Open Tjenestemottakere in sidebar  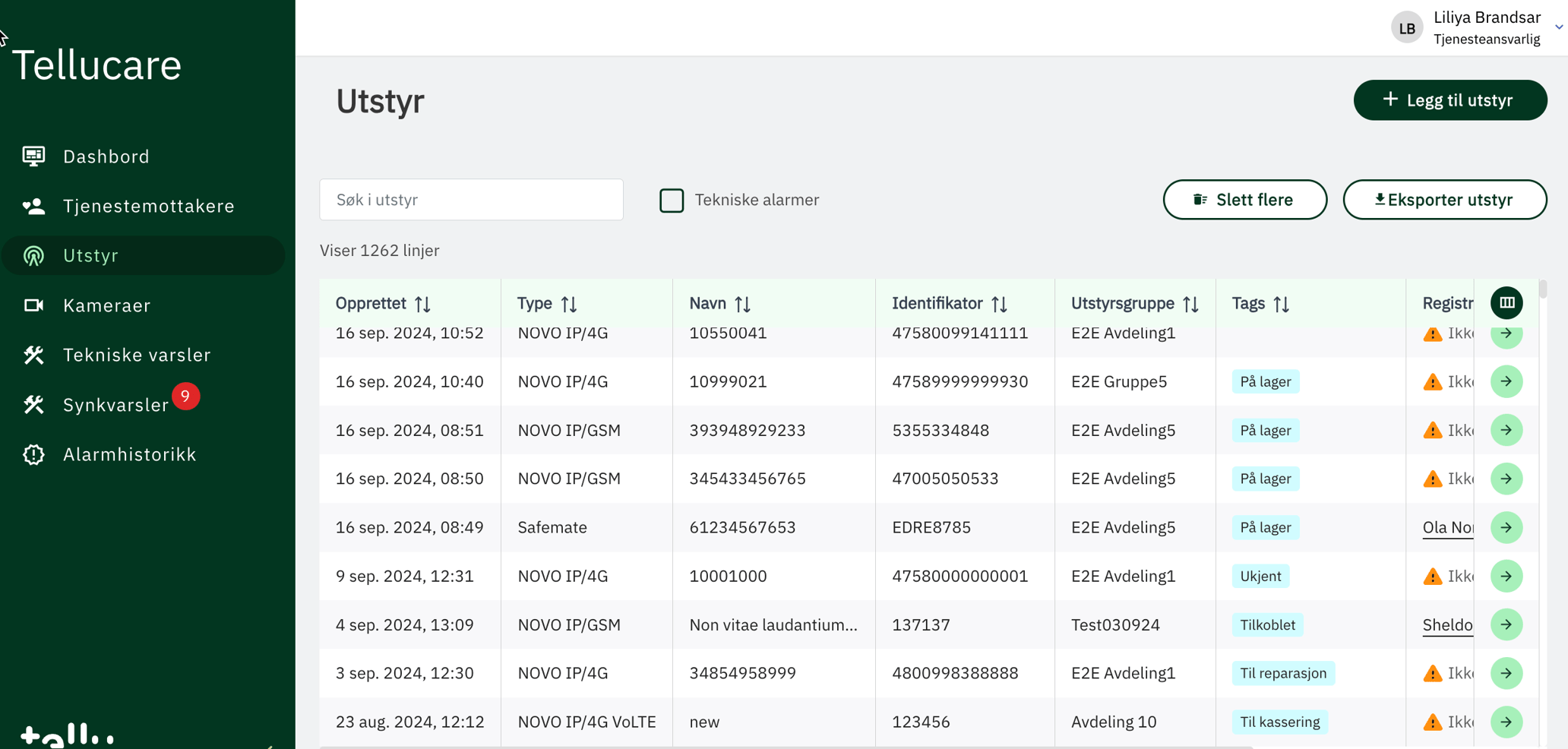(x=148, y=206)
